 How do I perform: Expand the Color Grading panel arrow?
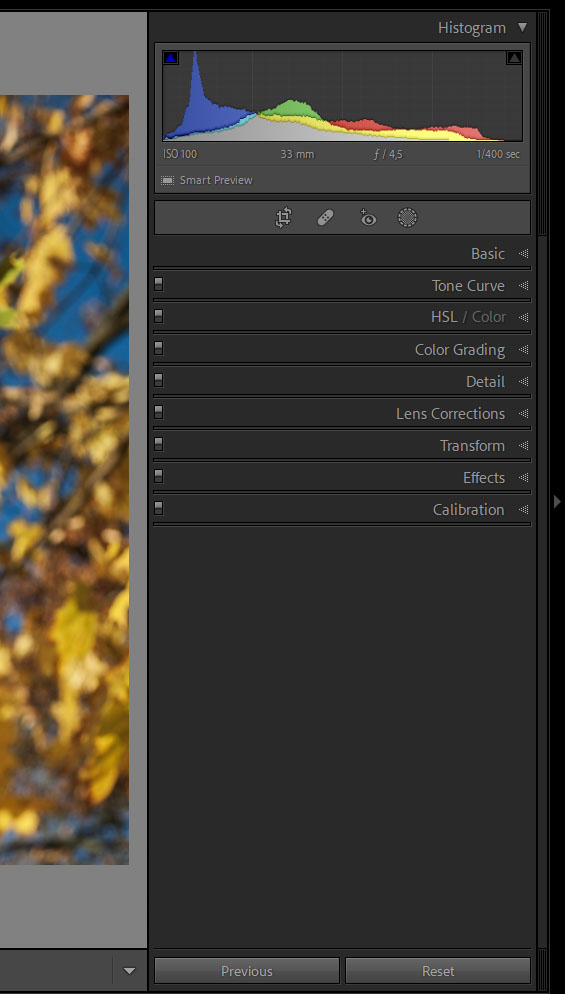pyautogui.click(x=523, y=349)
